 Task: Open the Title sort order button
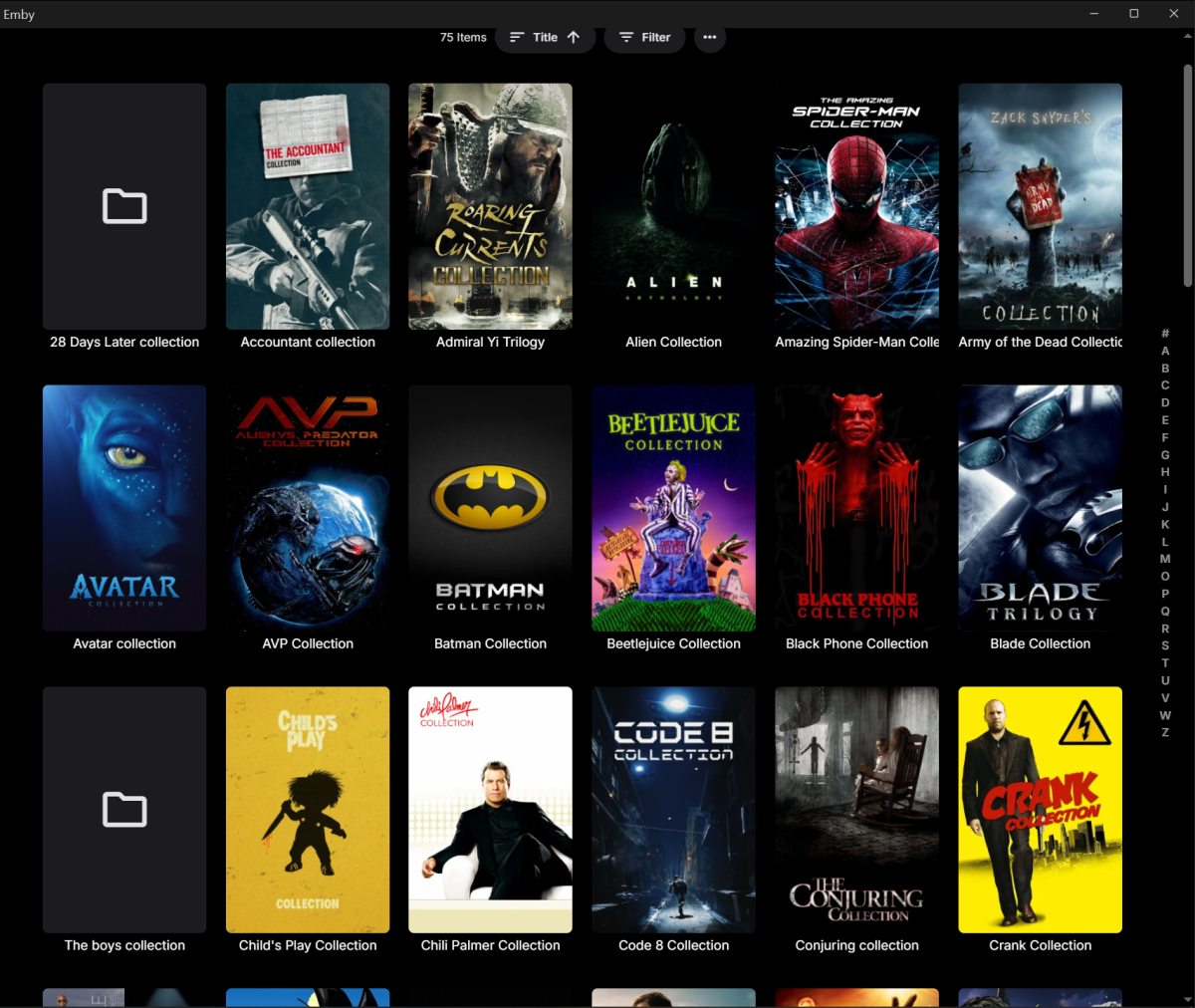click(545, 37)
